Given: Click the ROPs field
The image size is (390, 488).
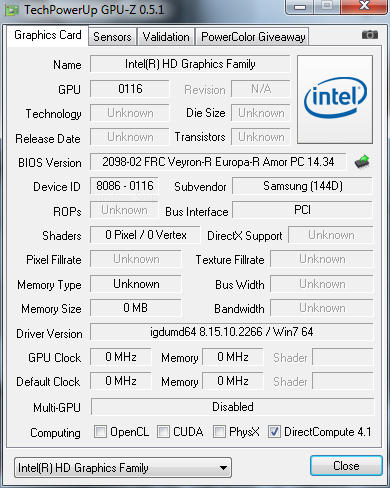Looking at the screenshot, I should pos(124,210).
